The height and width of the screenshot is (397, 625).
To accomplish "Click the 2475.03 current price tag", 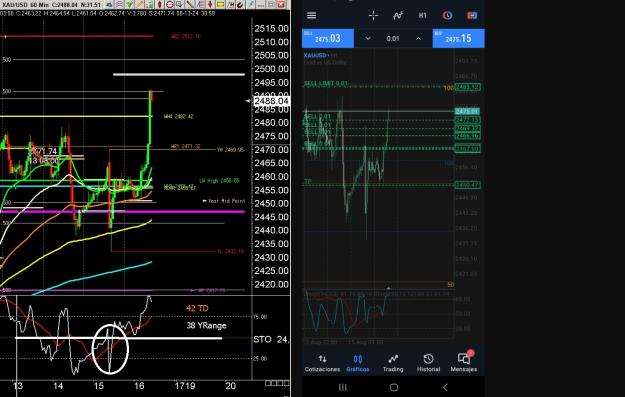I will click(x=467, y=111).
